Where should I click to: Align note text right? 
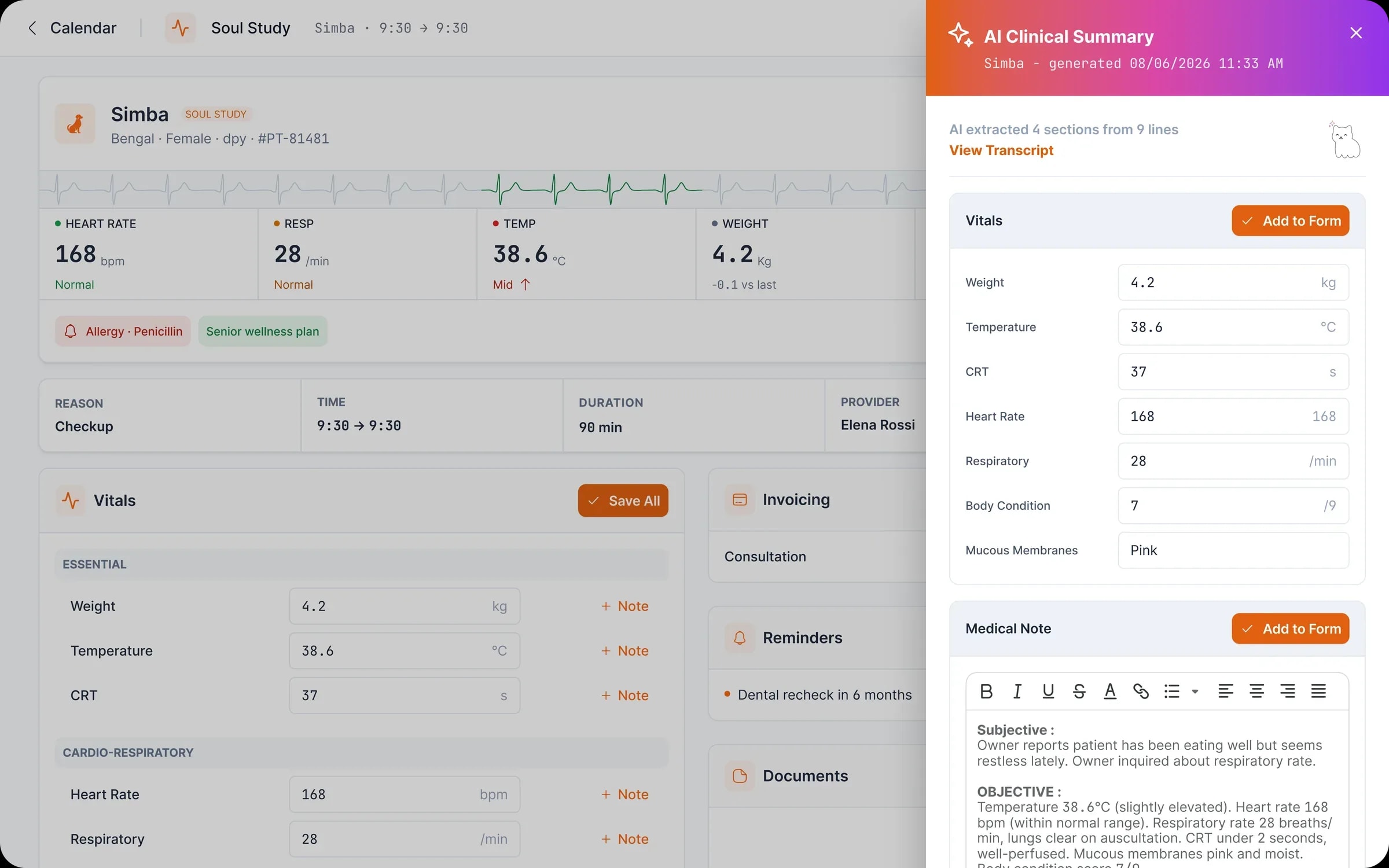(1288, 691)
